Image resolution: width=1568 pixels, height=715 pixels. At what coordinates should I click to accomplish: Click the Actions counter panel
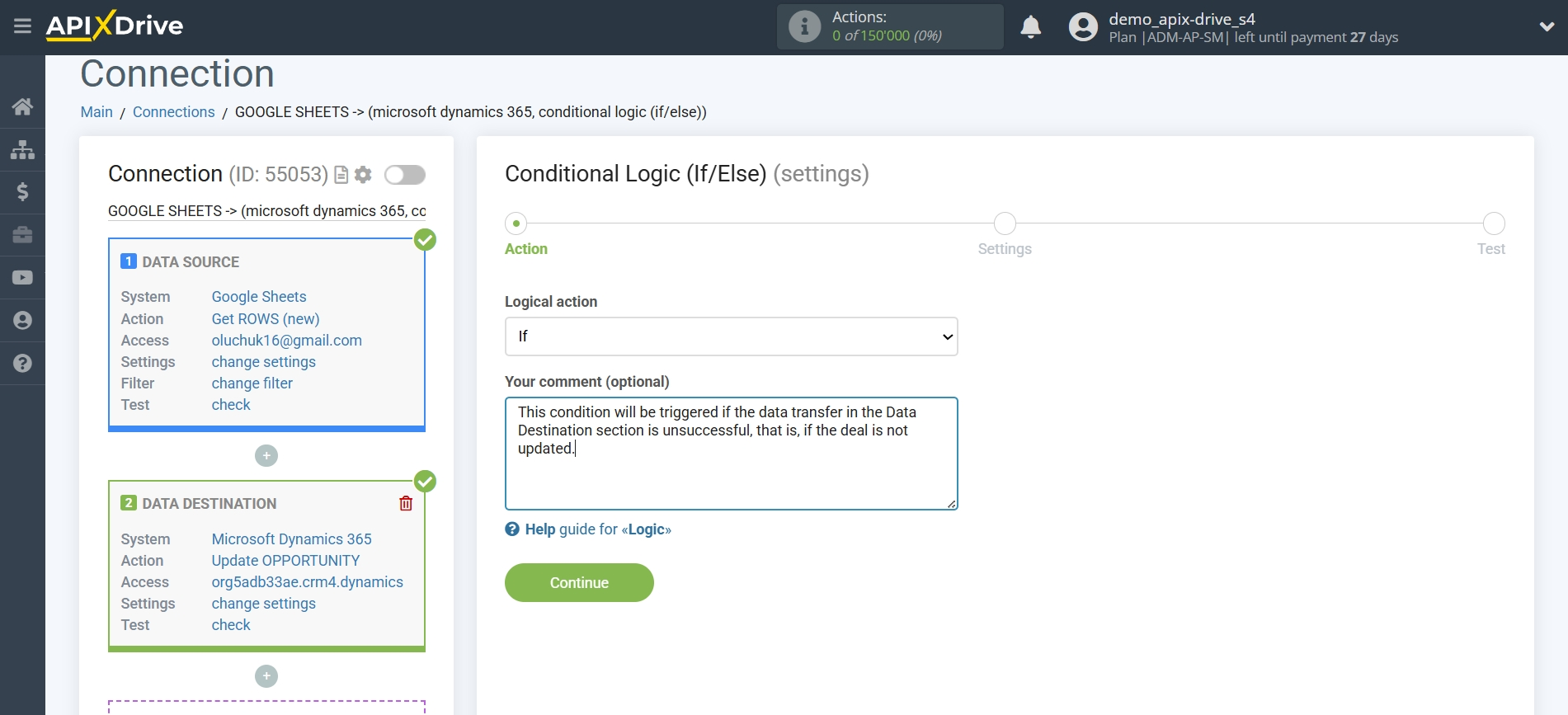tap(890, 26)
